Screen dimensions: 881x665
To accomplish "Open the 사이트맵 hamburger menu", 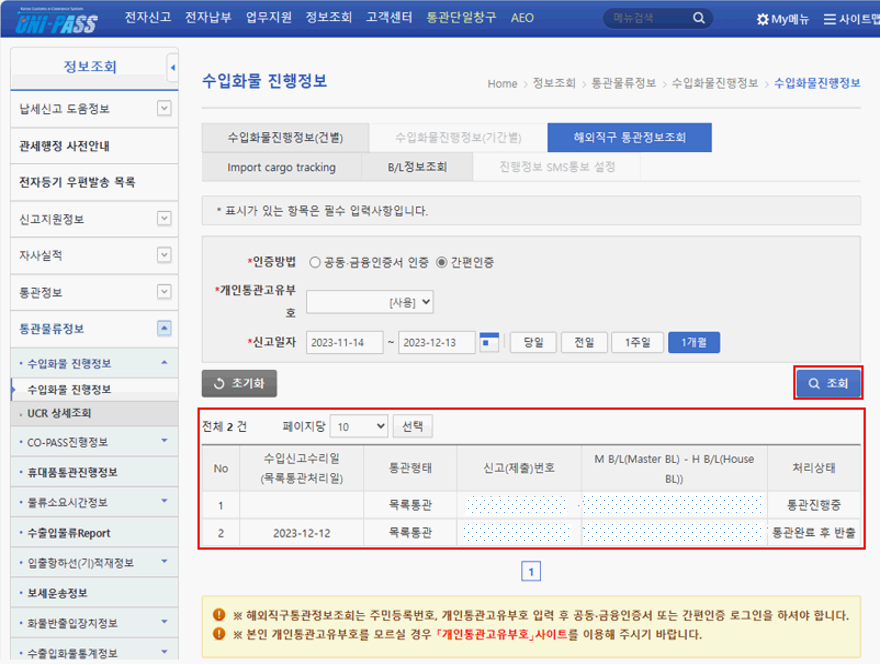I will coord(829,19).
